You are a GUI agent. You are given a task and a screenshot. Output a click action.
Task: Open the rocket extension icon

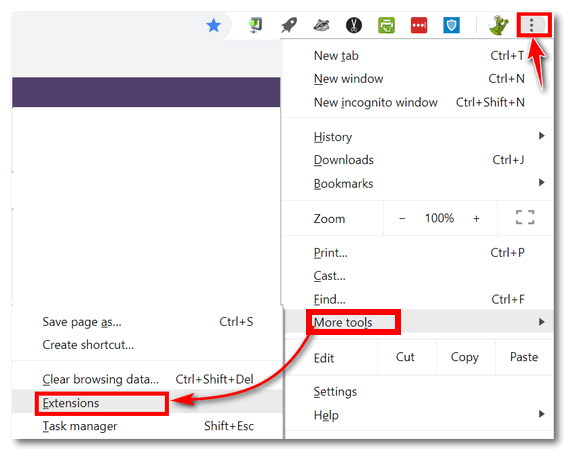click(x=289, y=25)
